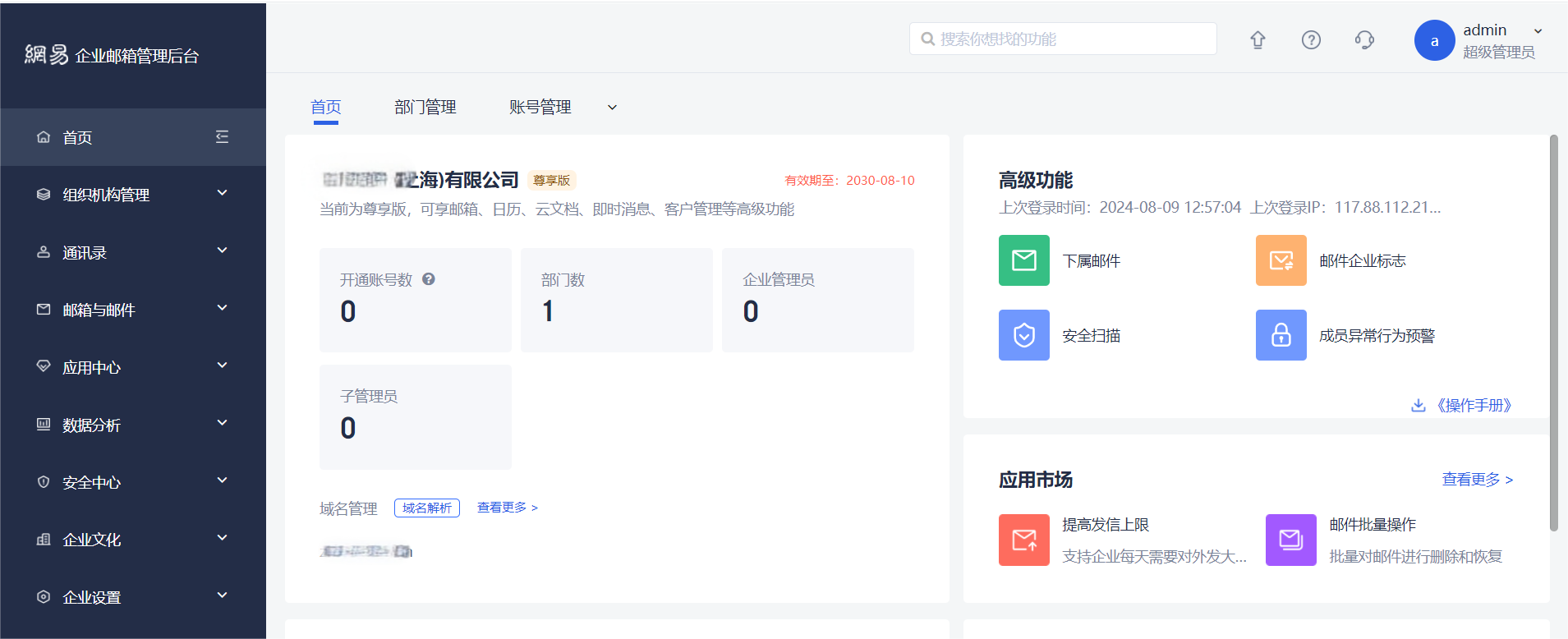Click the 数据分析 chart icon
1568x639 pixels.
tap(44, 424)
